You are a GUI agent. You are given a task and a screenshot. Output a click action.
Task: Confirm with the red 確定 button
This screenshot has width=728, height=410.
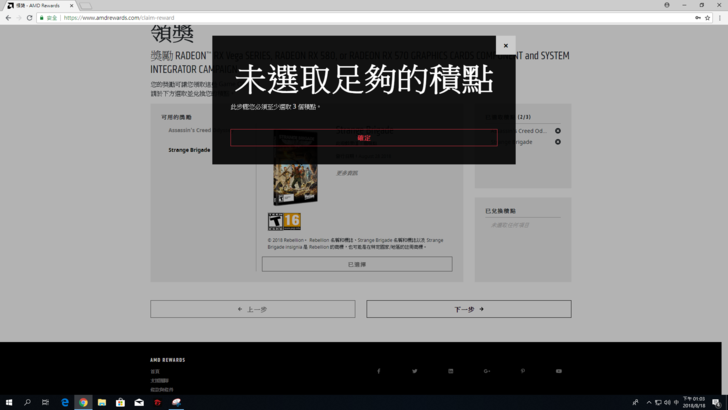pos(364,138)
